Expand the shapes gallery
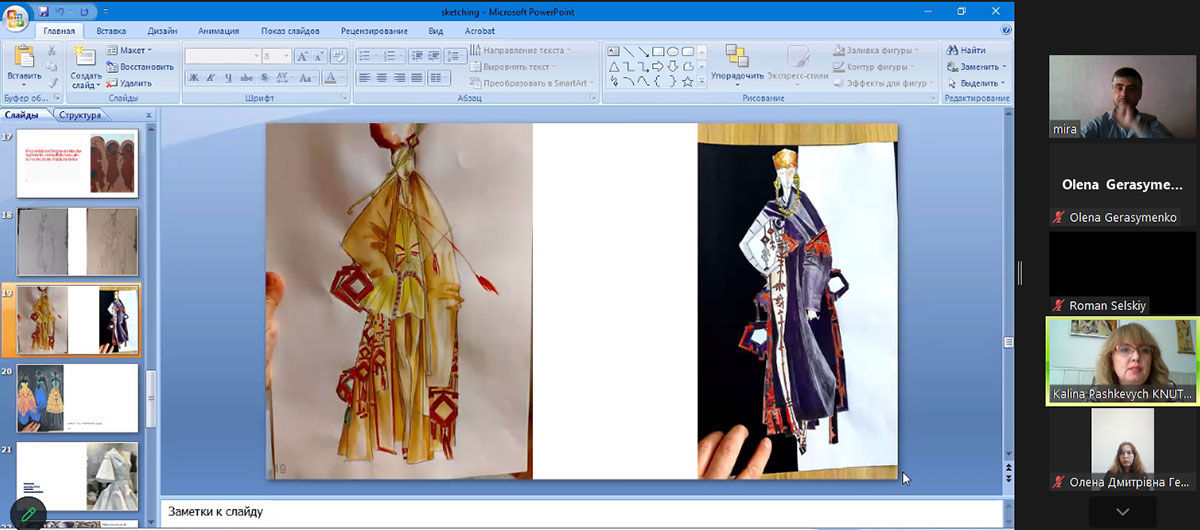The height and width of the screenshot is (530, 1200). (x=702, y=81)
